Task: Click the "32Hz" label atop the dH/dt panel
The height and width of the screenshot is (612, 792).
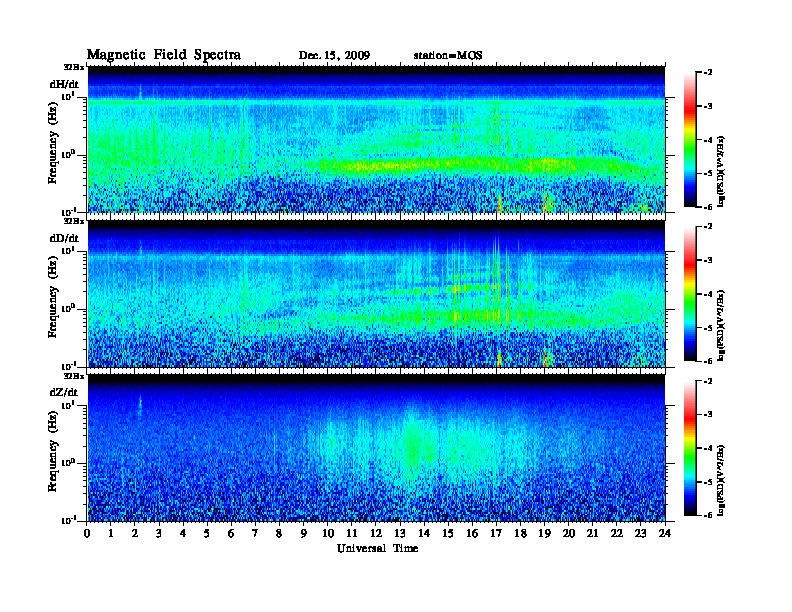Action: pyautogui.click(x=74, y=67)
